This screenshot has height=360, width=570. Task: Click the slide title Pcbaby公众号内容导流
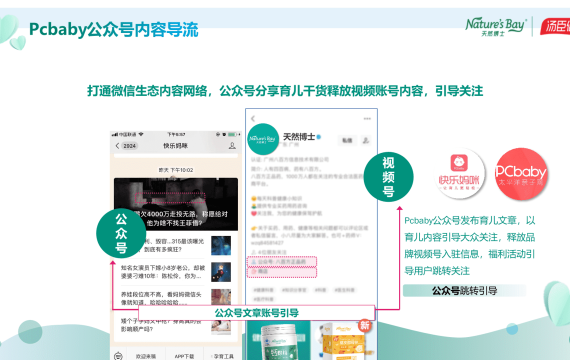coord(114,29)
